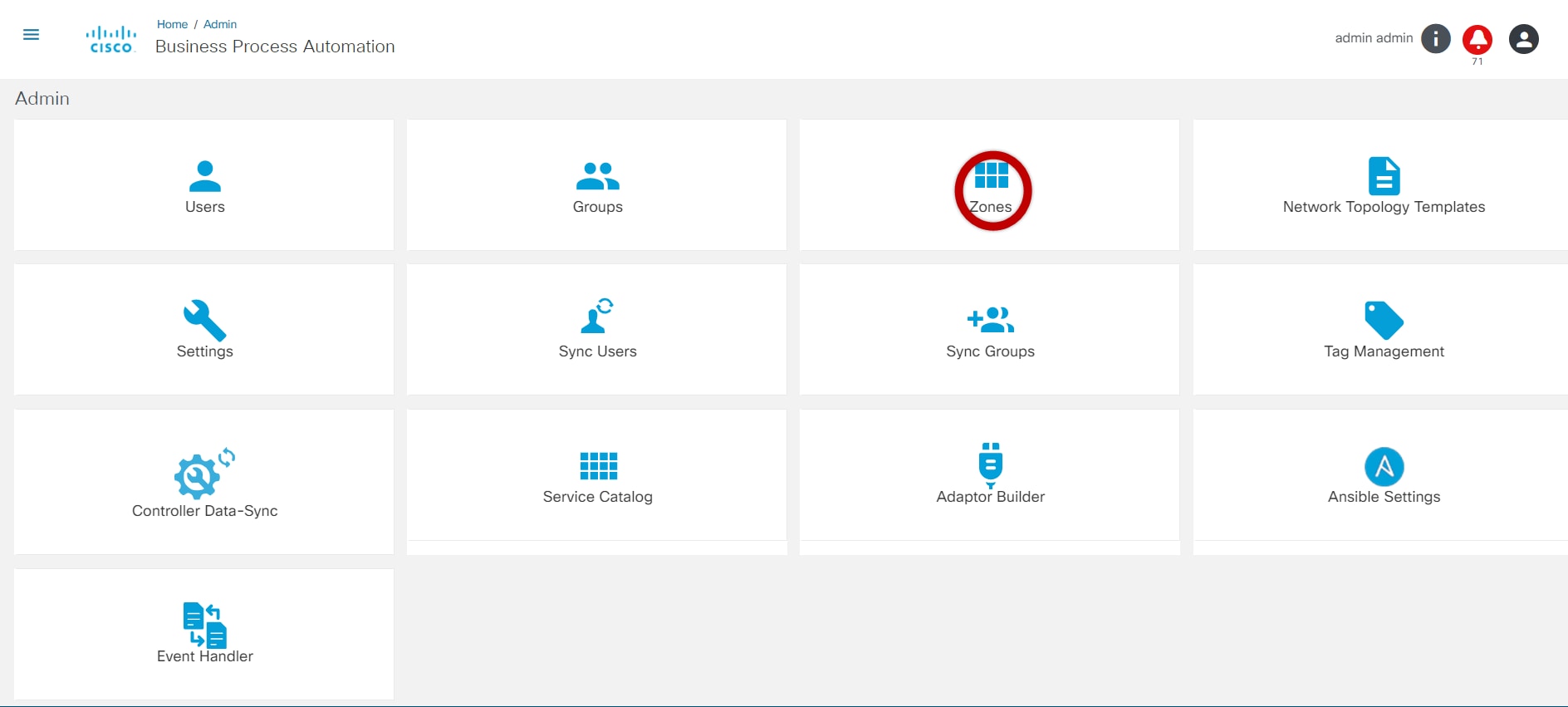Click the Event Handler document-exchange icon
The width and height of the screenshot is (1568, 707).
[205, 625]
